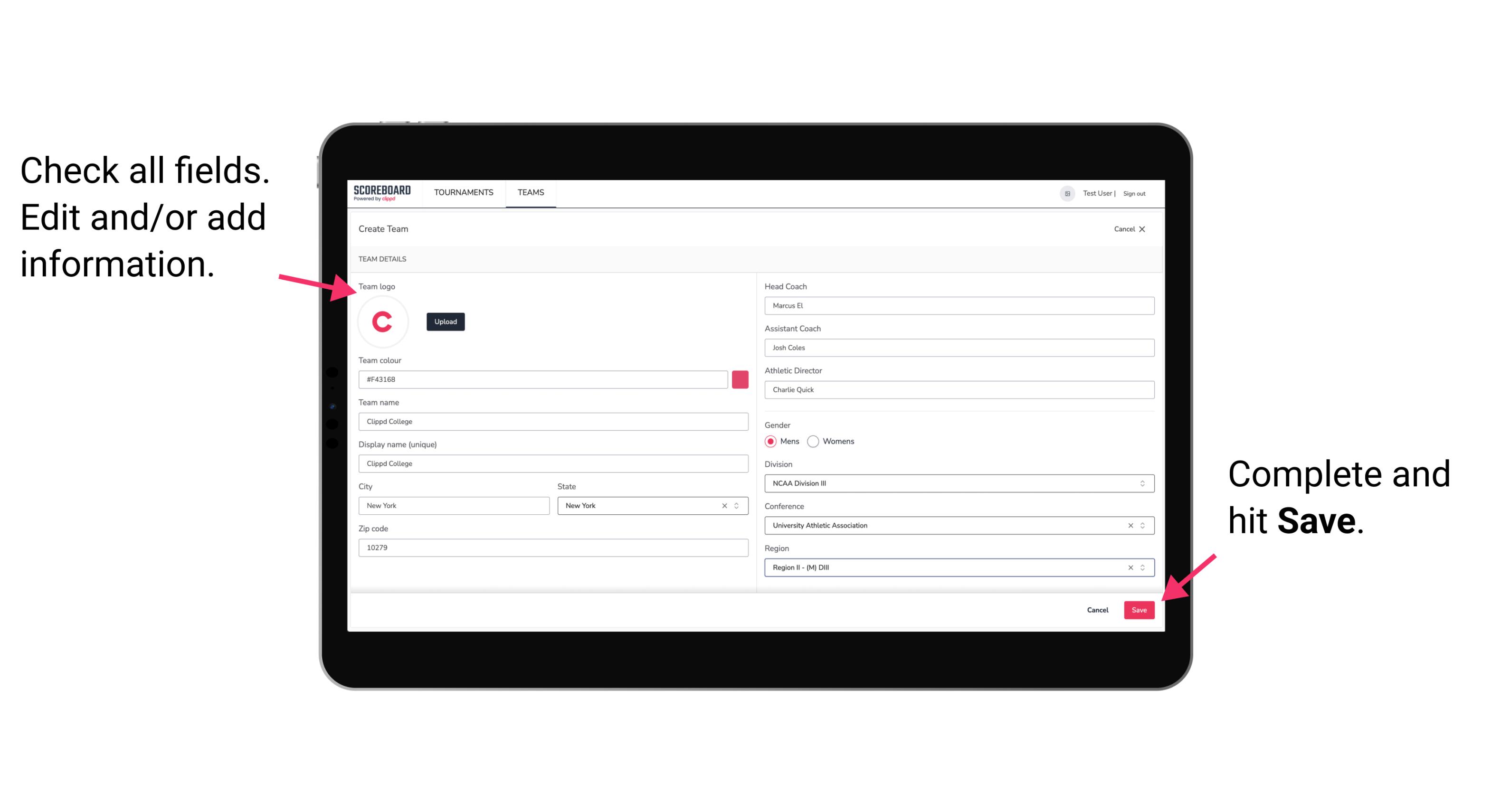Image resolution: width=1510 pixels, height=812 pixels.
Task: Click the State dropdown clear X button
Action: pos(725,505)
